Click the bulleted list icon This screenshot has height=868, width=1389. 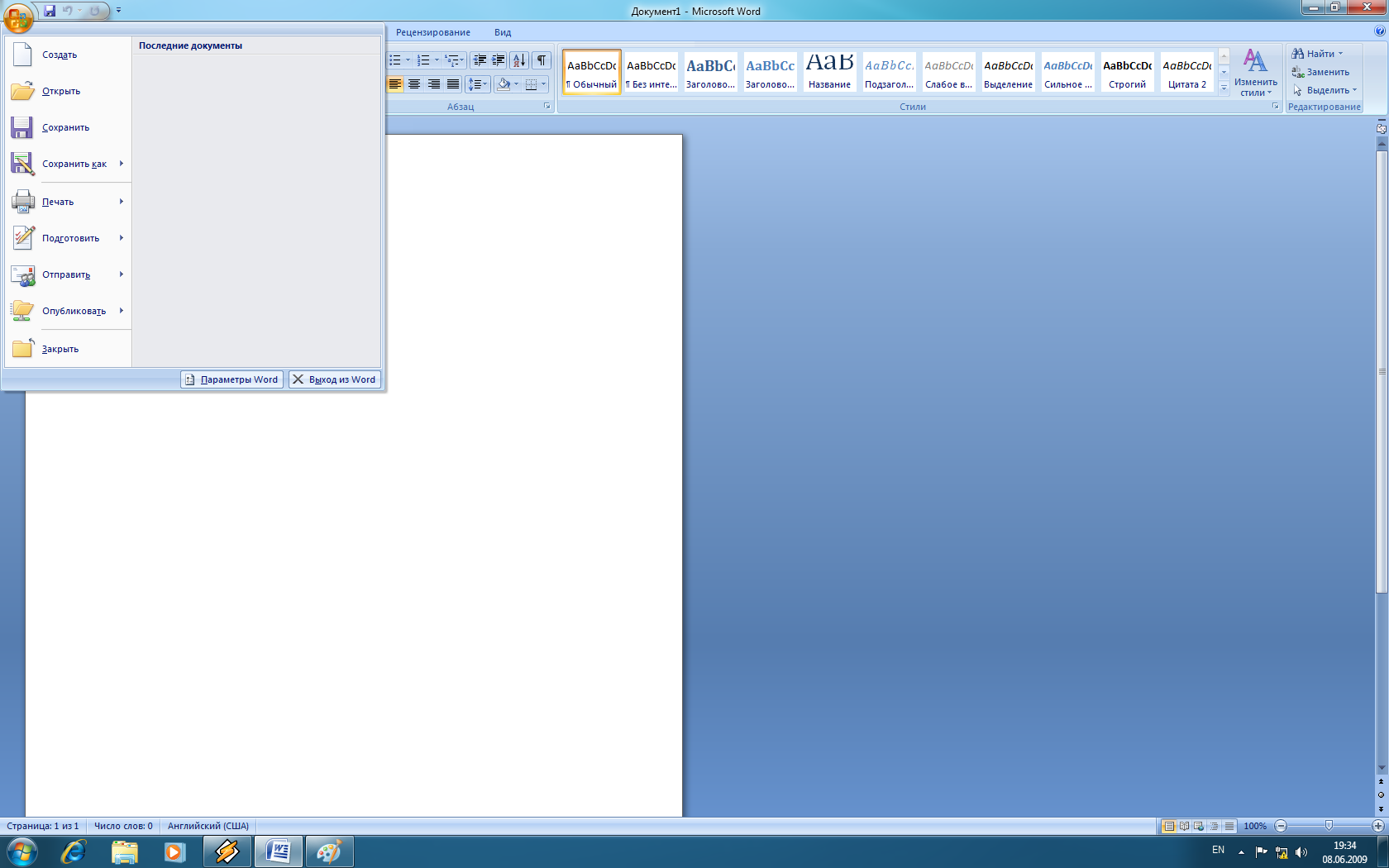click(x=395, y=60)
